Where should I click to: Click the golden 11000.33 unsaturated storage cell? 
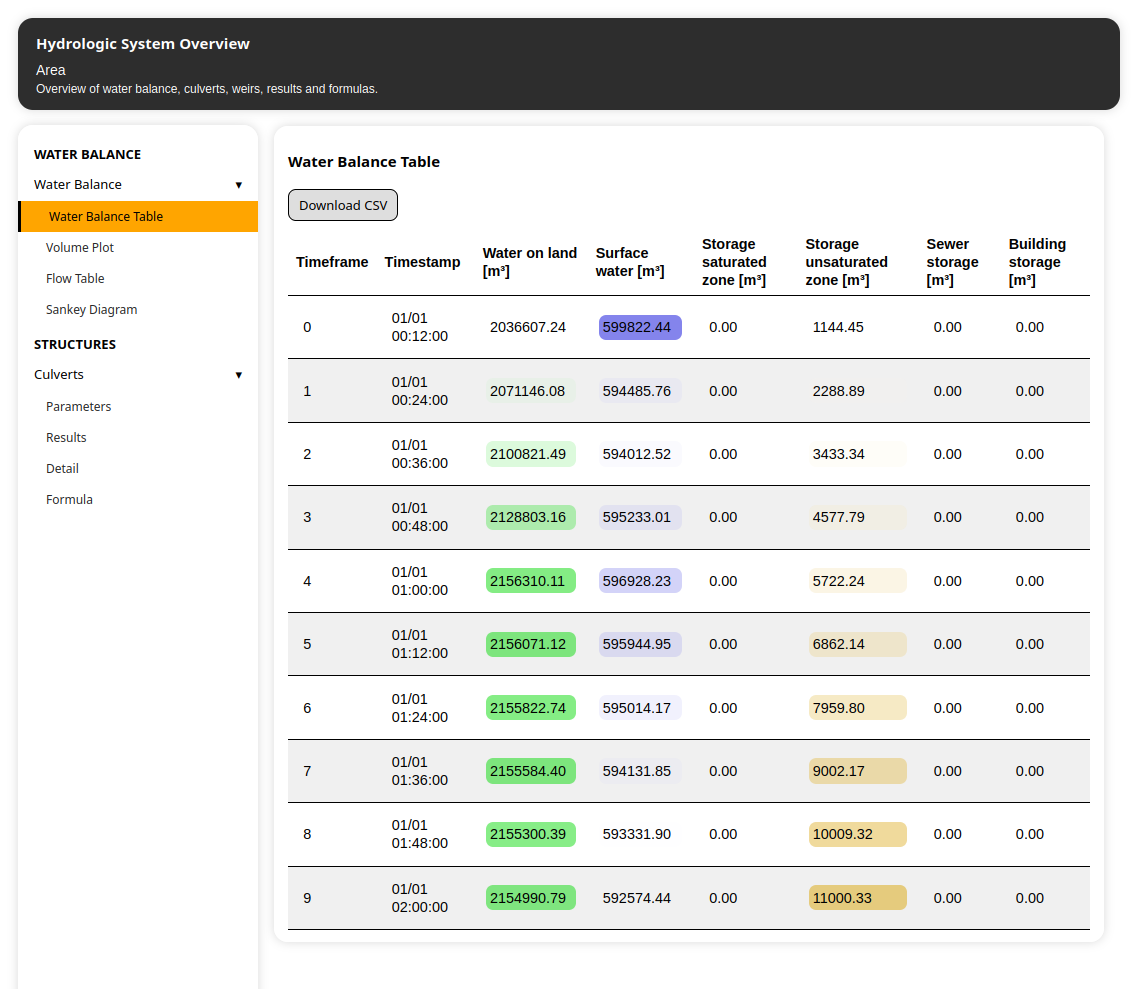[x=857, y=898]
